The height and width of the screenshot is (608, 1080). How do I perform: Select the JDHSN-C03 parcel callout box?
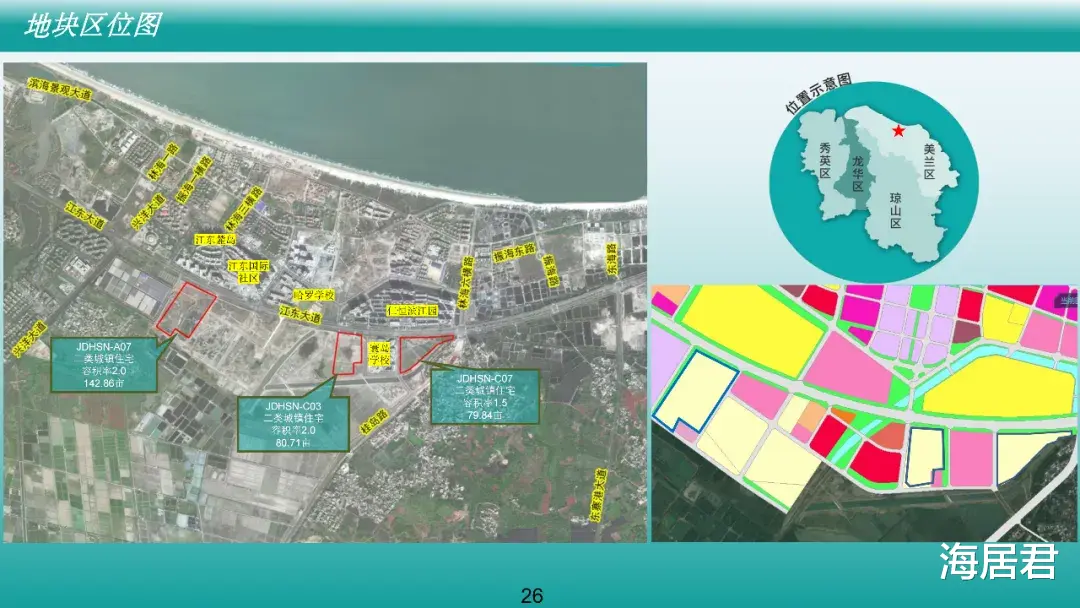click(293, 424)
